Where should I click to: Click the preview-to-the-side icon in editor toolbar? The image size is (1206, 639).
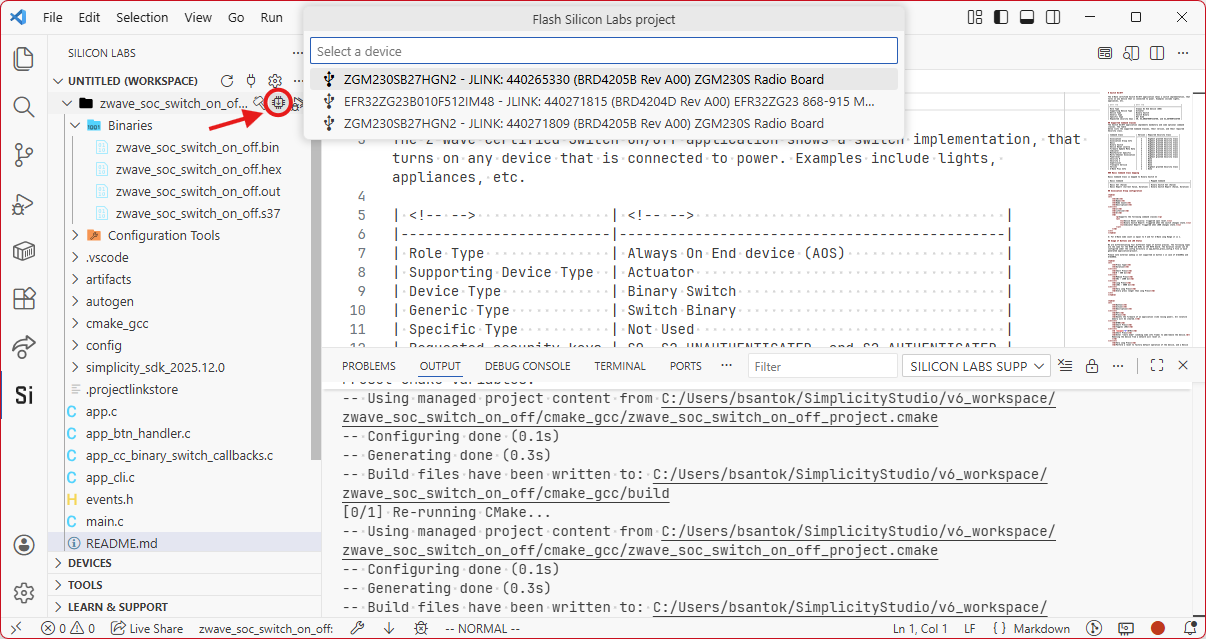1131,53
